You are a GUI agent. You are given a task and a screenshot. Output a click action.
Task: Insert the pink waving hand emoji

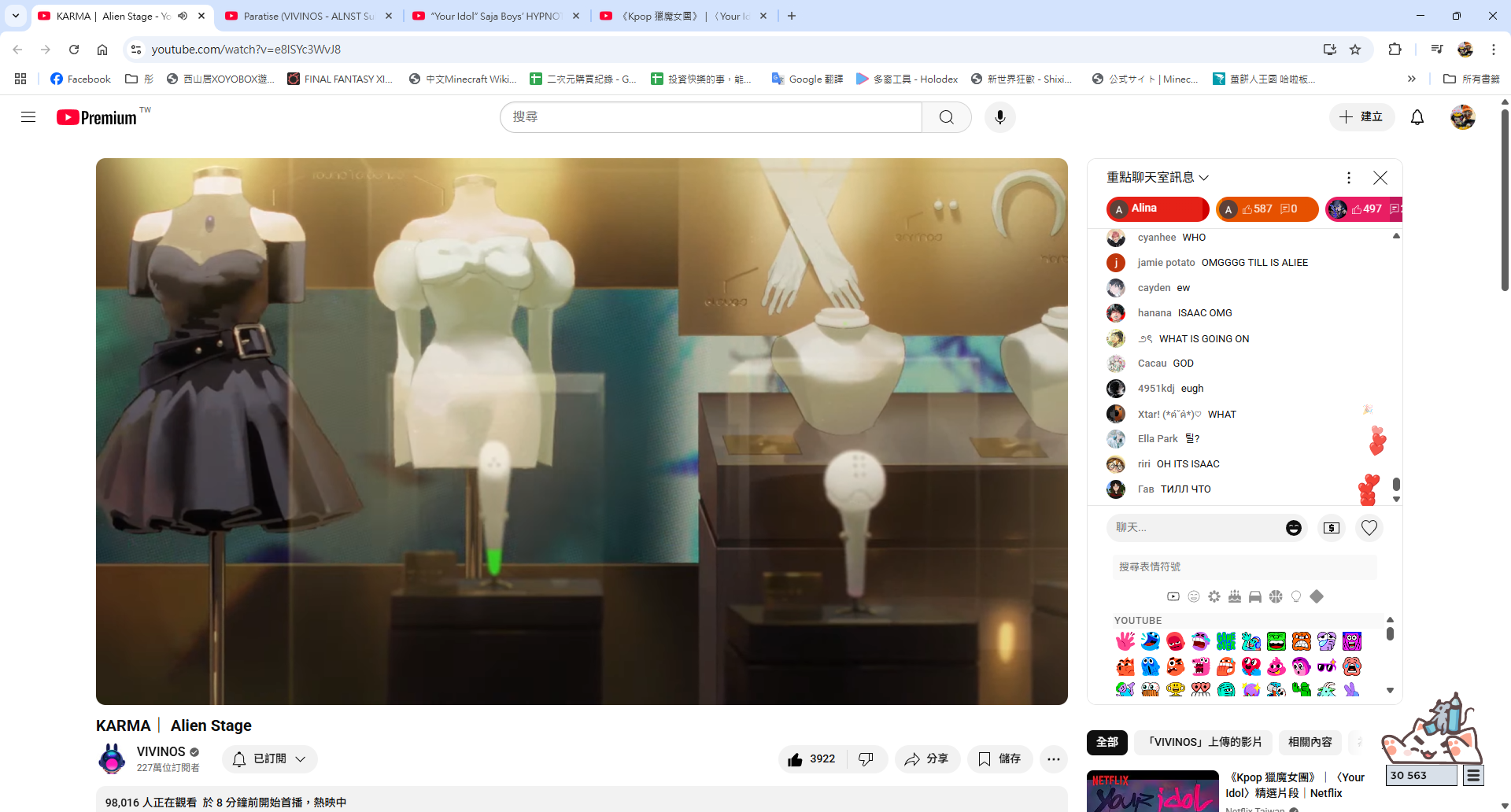(x=1125, y=641)
